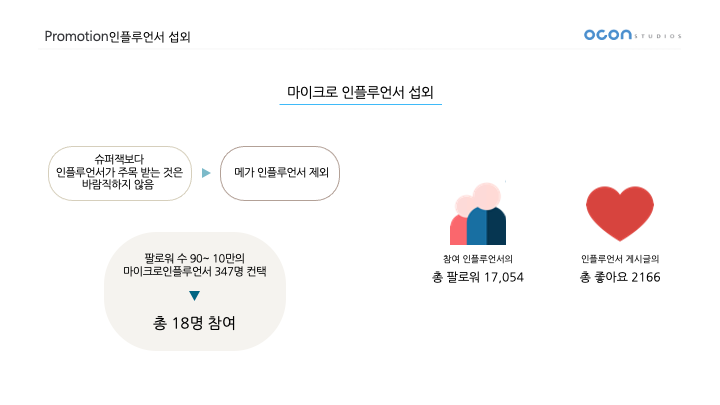This screenshot has height=405, width=720.
Task: Select the 메가 인플루언서 제외 box
Action: (280, 173)
